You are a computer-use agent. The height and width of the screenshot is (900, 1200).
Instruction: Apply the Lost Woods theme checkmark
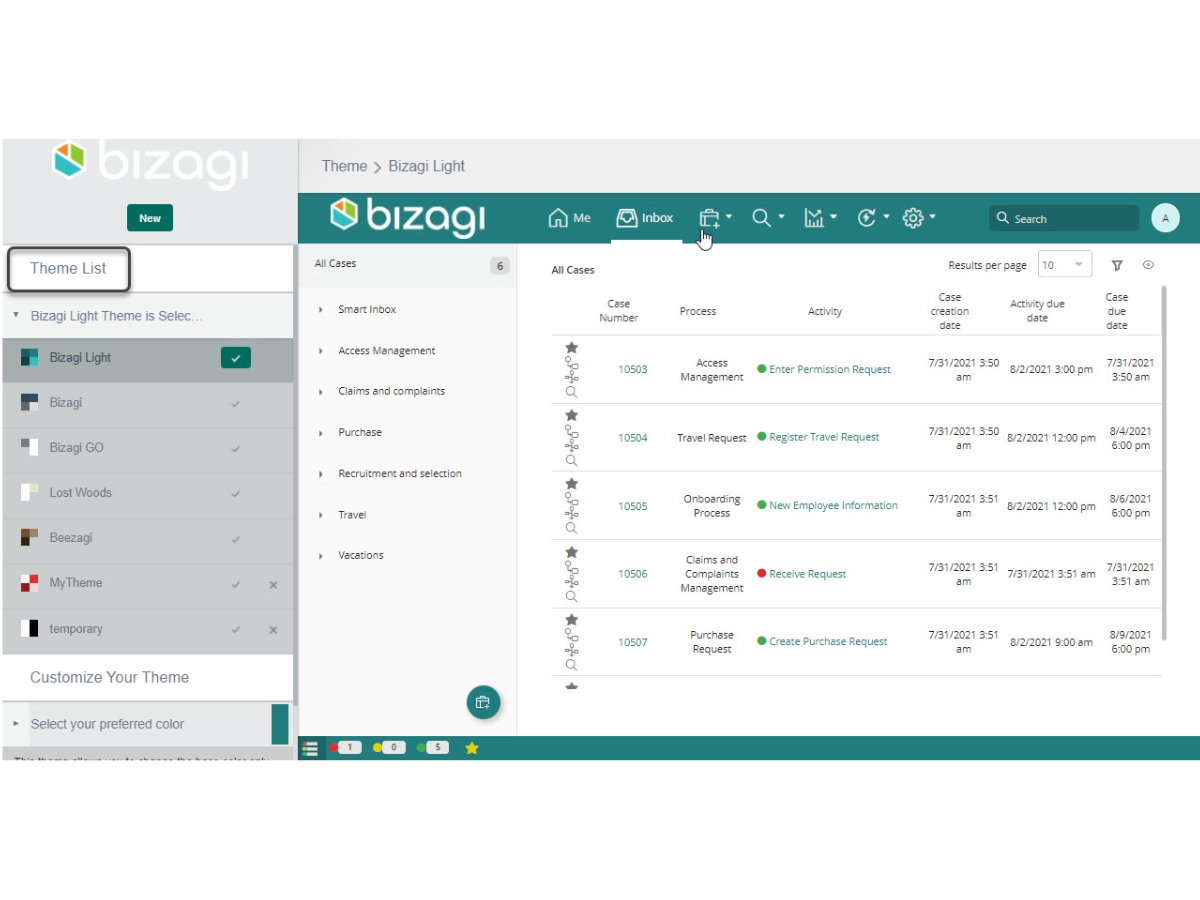pos(236,494)
